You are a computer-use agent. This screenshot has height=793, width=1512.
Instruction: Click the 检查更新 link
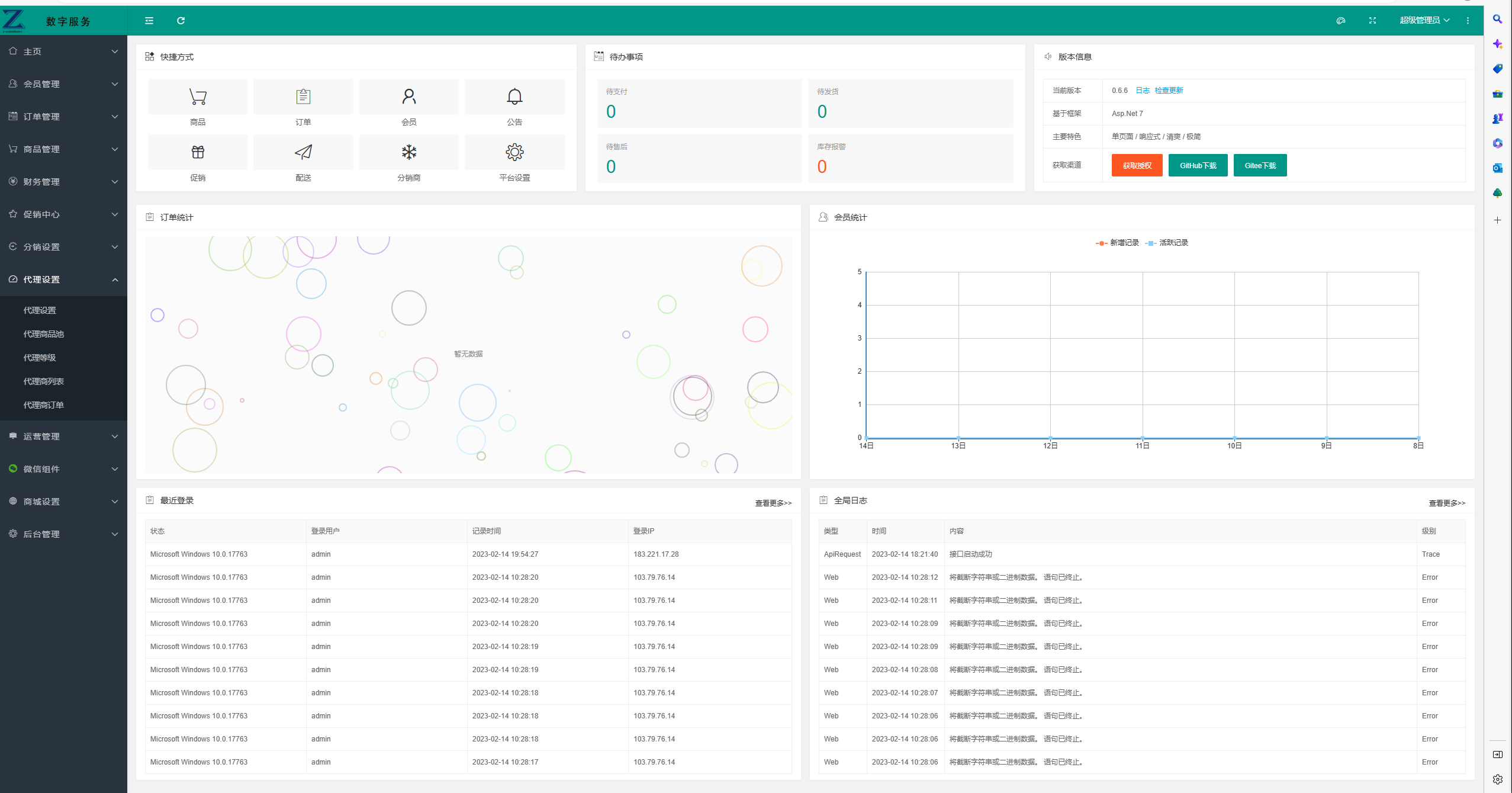(x=1169, y=91)
